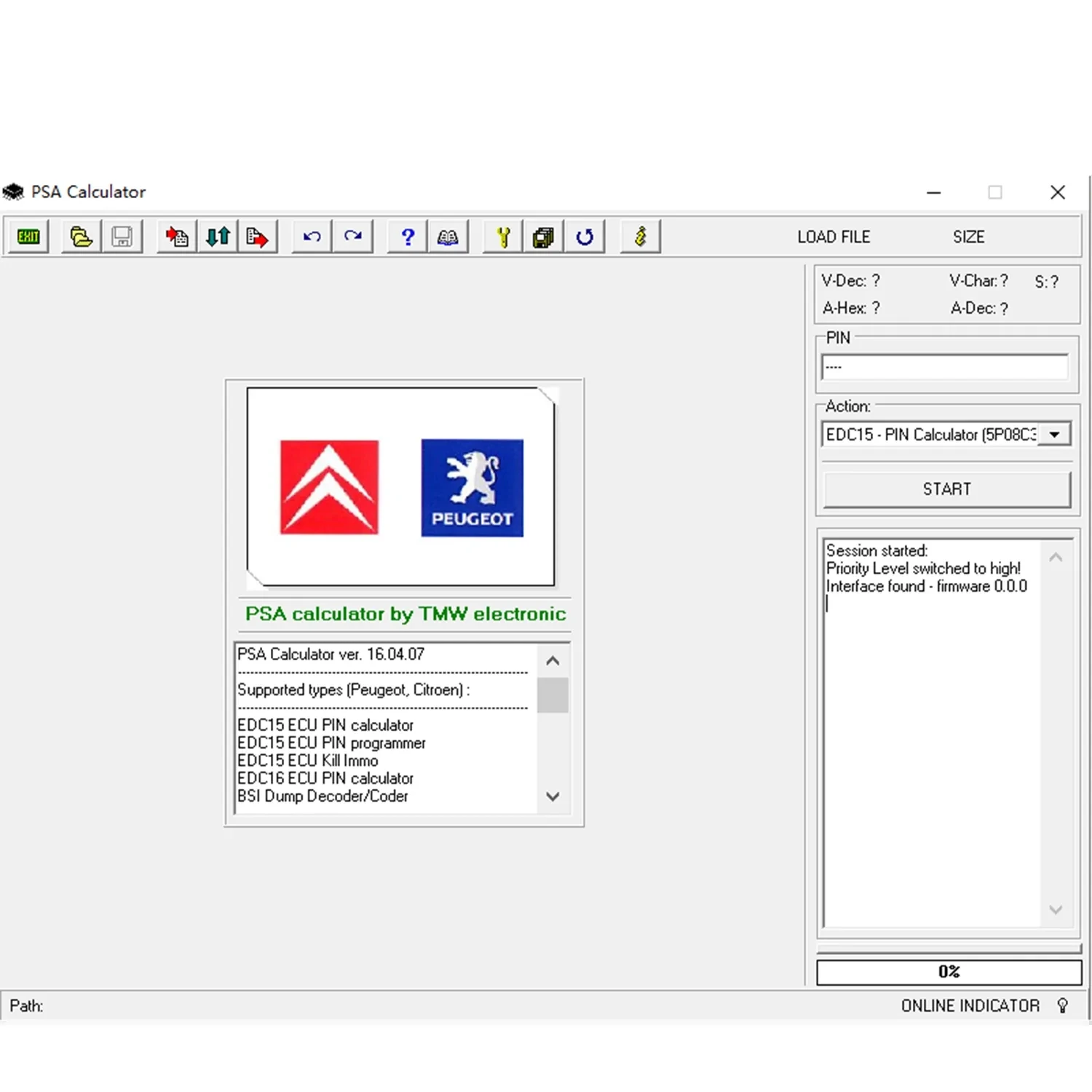The width and height of the screenshot is (1092, 1092).
Task: Open the Action dropdown list
Action: tap(1053, 434)
